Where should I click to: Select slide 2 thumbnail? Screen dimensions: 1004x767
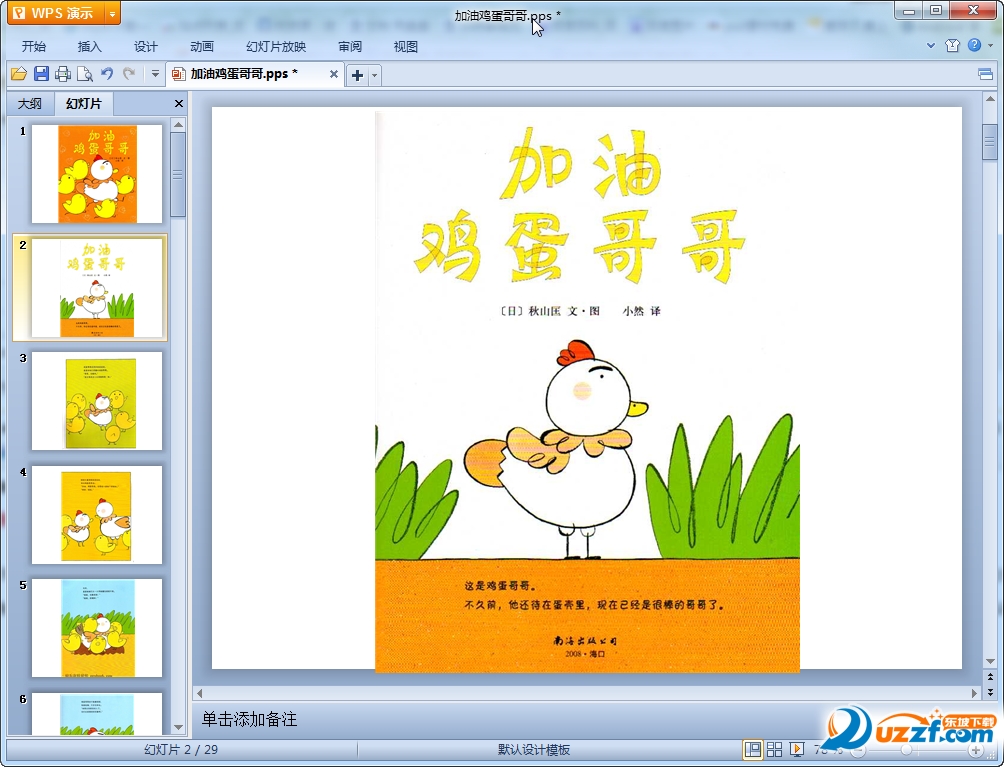pos(97,287)
